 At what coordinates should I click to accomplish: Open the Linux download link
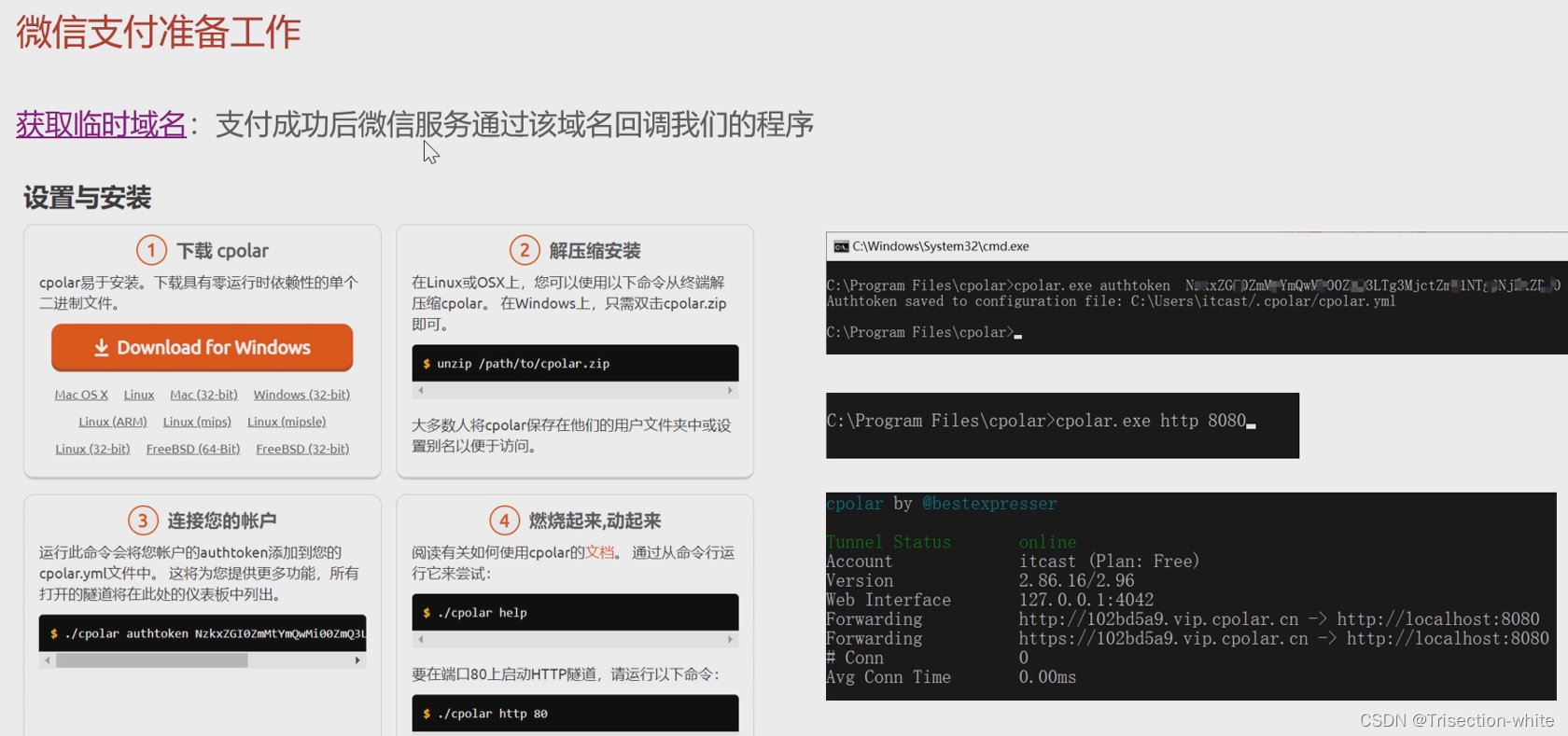(x=139, y=395)
